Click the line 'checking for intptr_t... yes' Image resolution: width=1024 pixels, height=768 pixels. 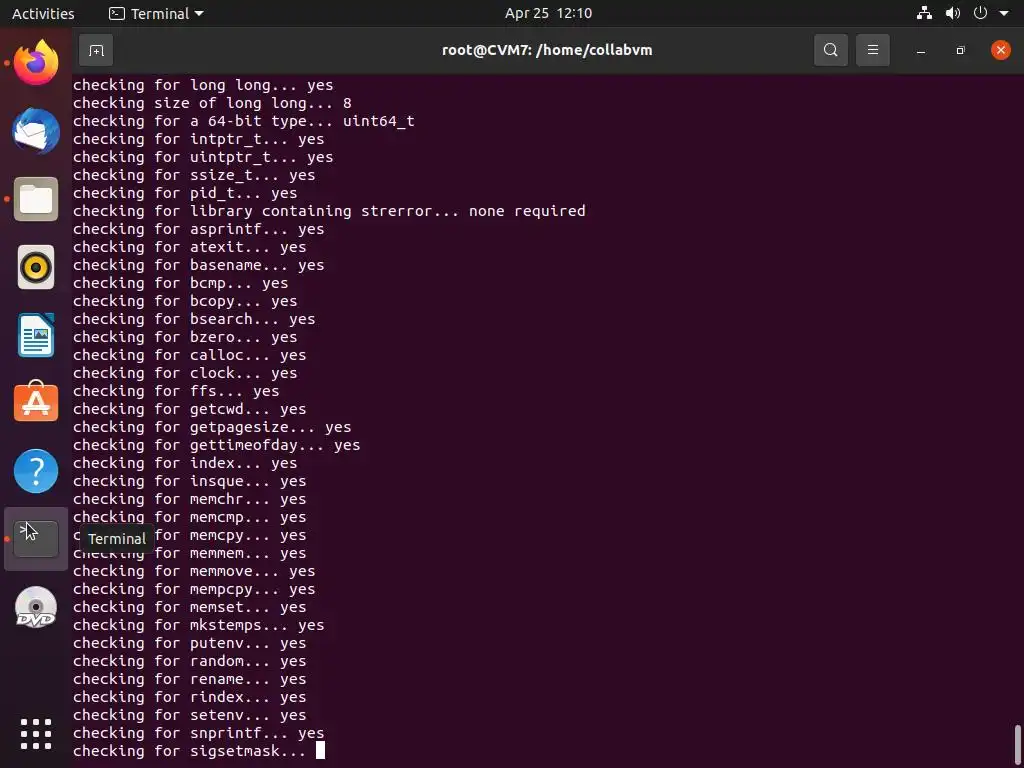(198, 139)
